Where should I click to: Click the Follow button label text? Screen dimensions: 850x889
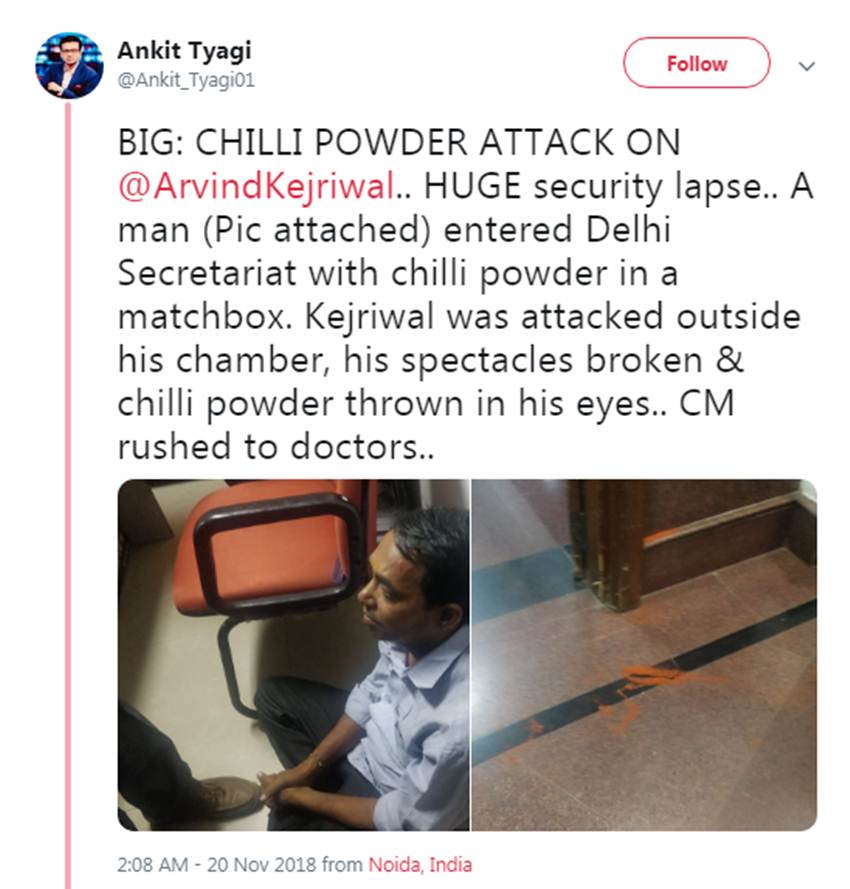696,62
